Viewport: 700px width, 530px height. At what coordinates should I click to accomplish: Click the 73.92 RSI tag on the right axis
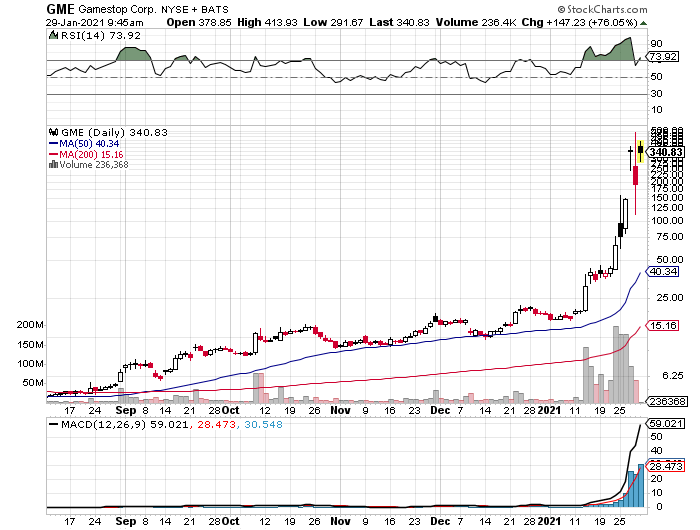tap(662, 57)
